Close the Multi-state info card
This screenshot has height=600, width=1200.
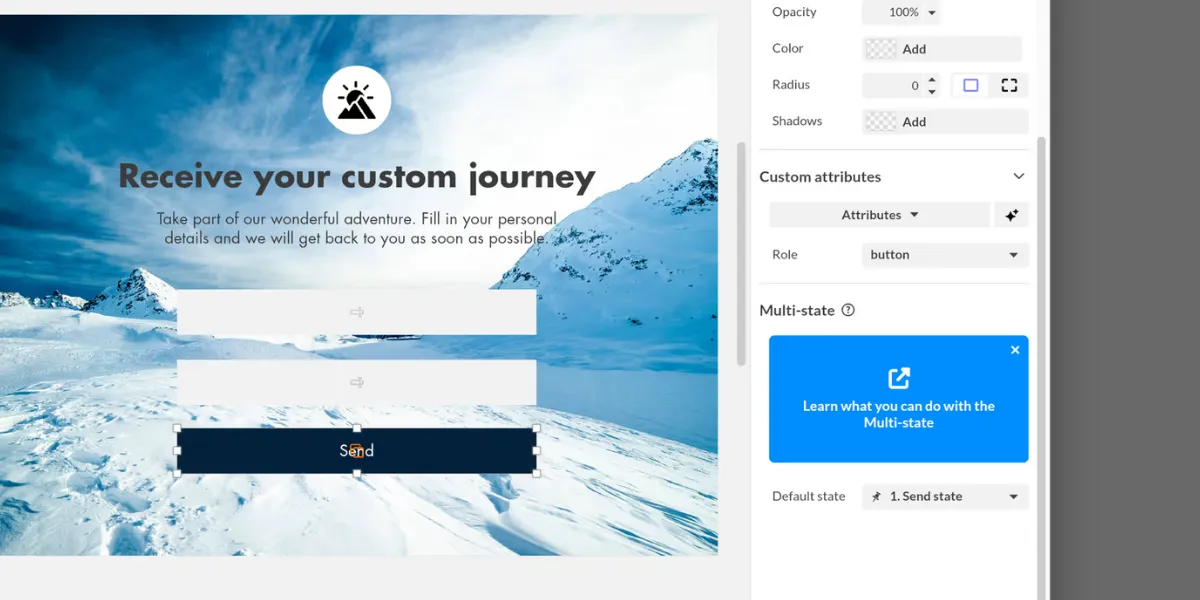click(1015, 350)
